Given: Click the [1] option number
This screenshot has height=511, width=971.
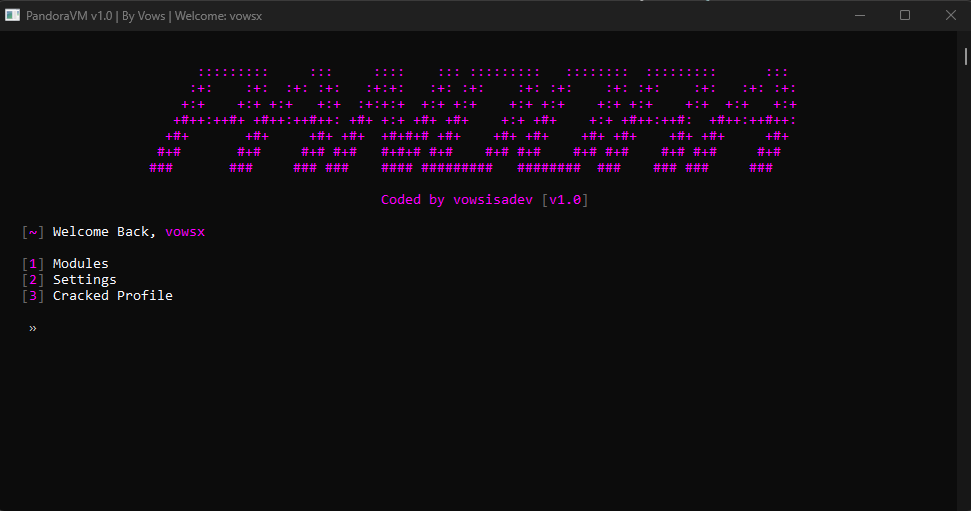Looking at the screenshot, I should click(x=33, y=264).
